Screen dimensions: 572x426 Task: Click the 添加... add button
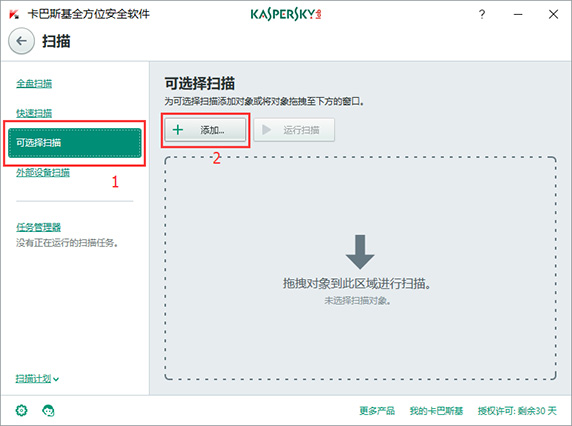coord(205,130)
